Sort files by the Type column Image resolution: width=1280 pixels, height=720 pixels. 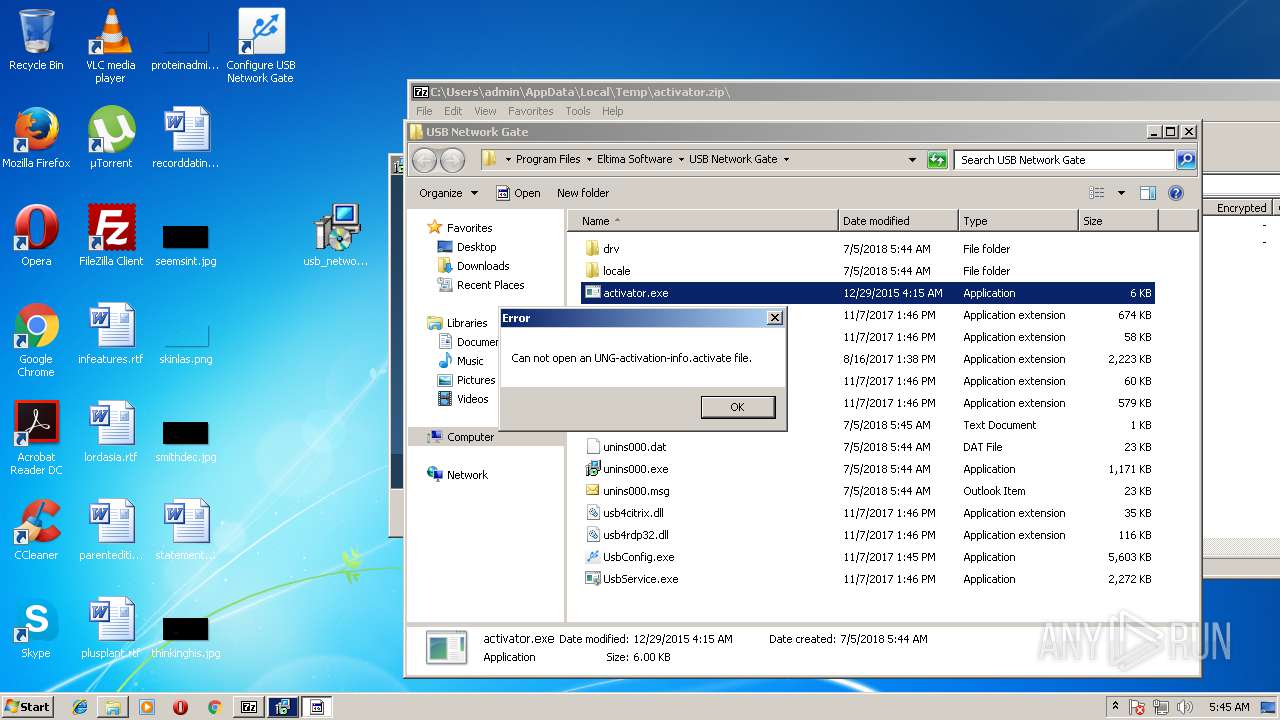[1017, 221]
